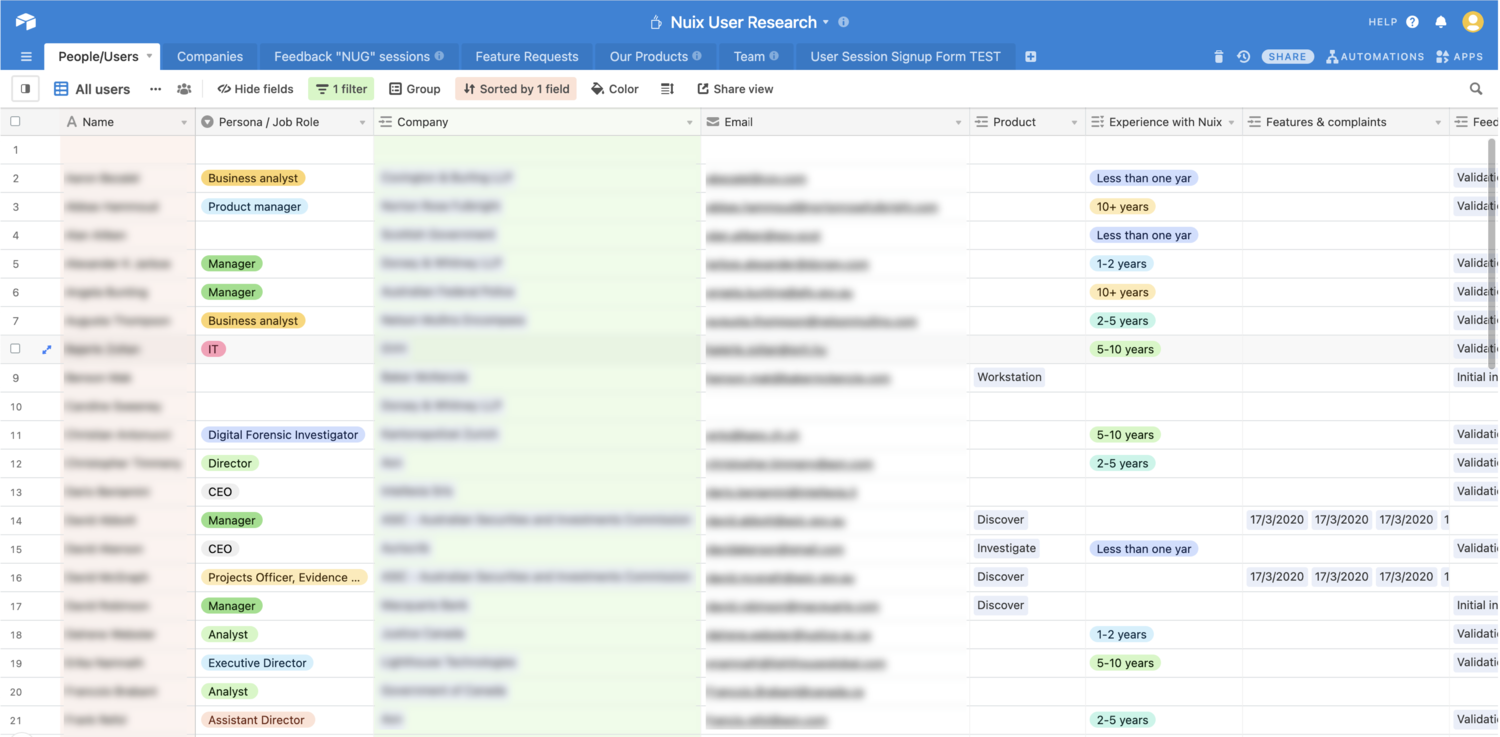This screenshot has height=737, width=1500.
Task: Open Experience with Nuix column dropdown
Action: [x=1231, y=123]
